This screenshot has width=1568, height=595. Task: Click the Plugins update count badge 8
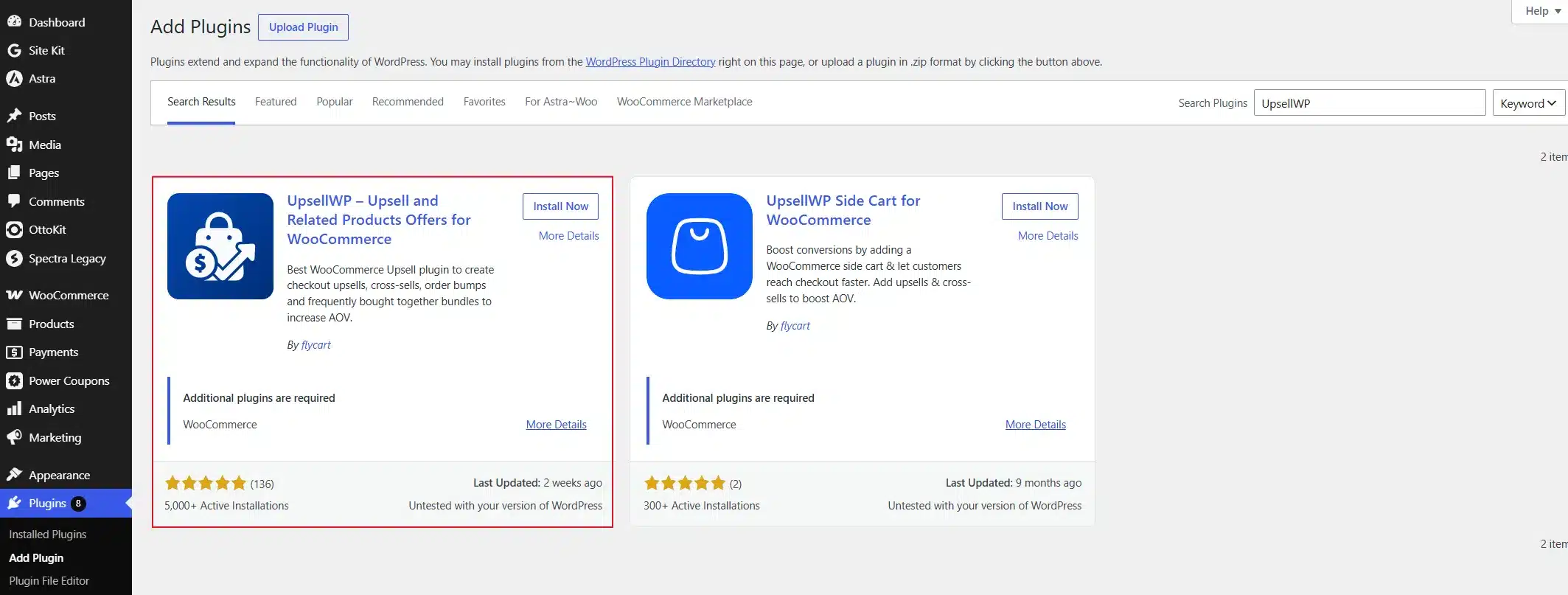click(78, 504)
